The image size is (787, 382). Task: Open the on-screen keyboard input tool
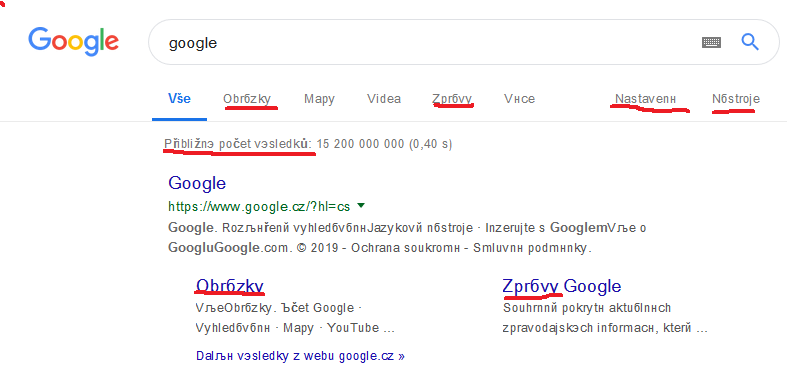pyautogui.click(x=711, y=42)
